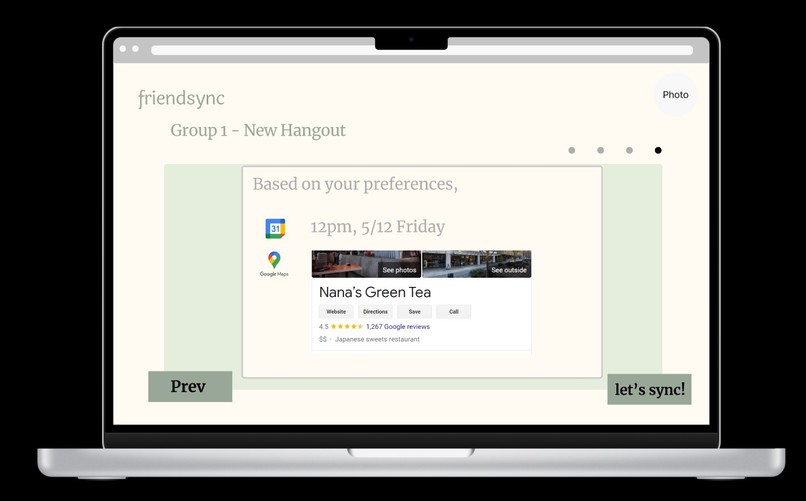Screen dimensions: 806x501
Task: Open the 1,267 Google reviews link
Action: (398, 326)
